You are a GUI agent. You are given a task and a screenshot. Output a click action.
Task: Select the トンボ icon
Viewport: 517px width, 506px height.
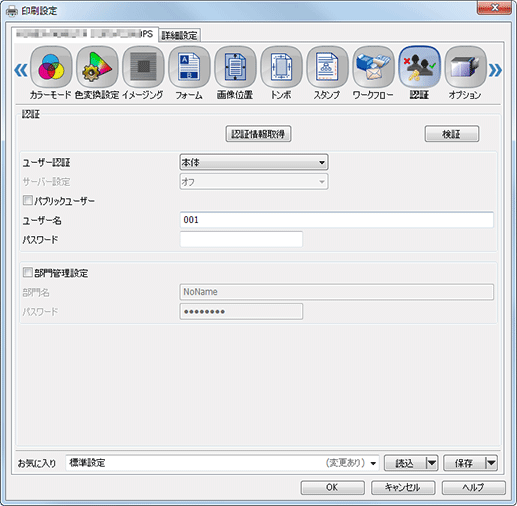tap(281, 67)
